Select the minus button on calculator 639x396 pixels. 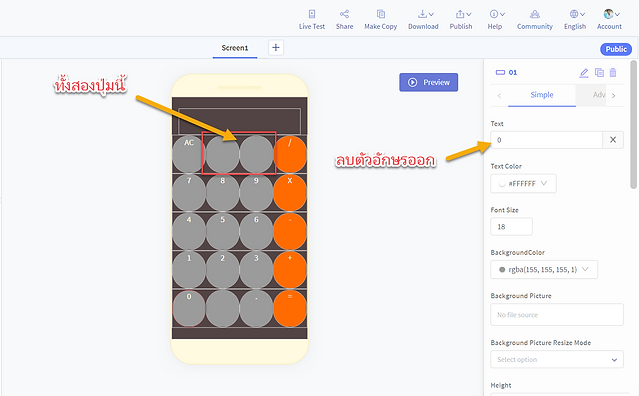290,231
